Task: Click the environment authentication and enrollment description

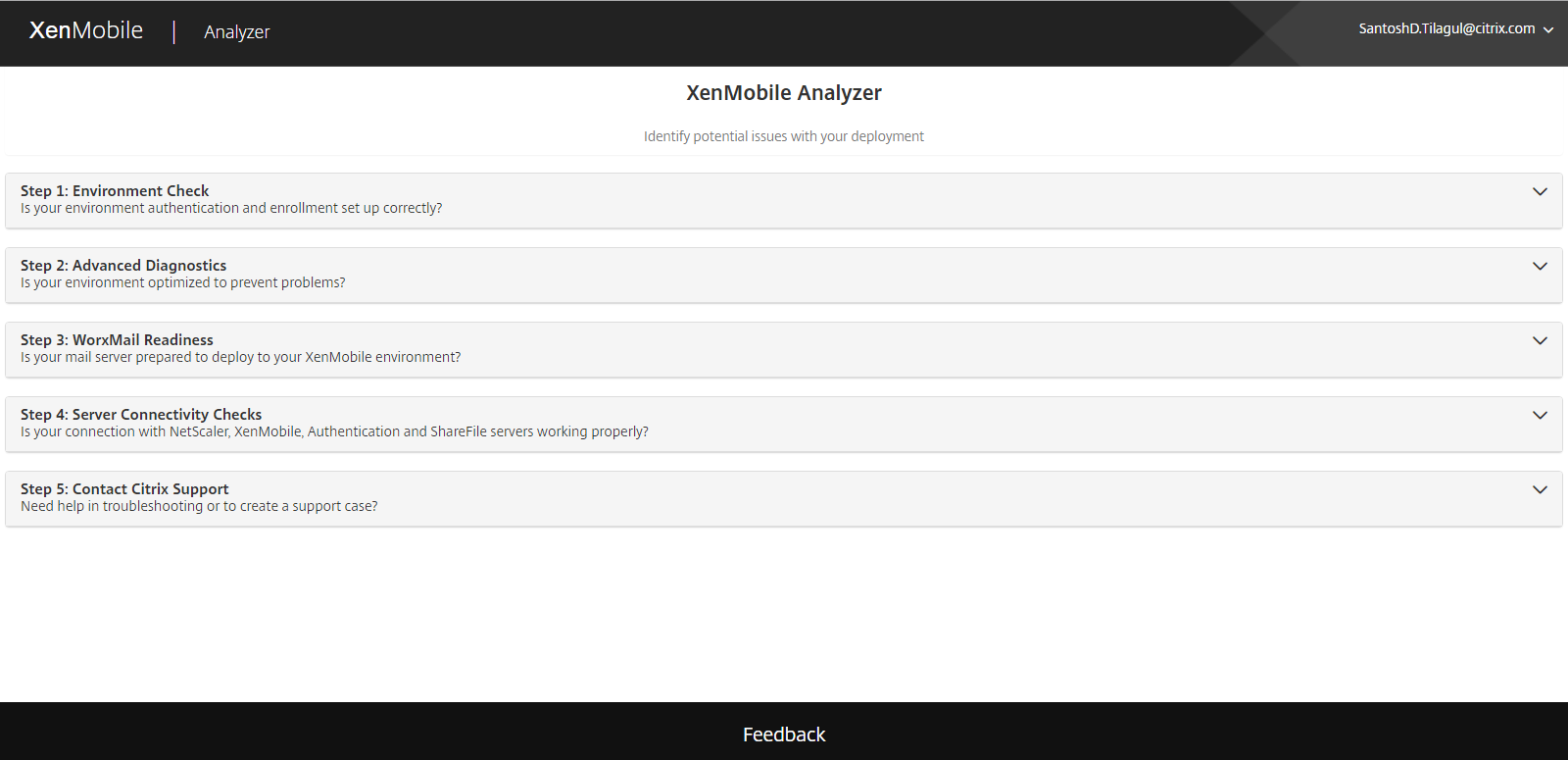Action: [x=231, y=209]
